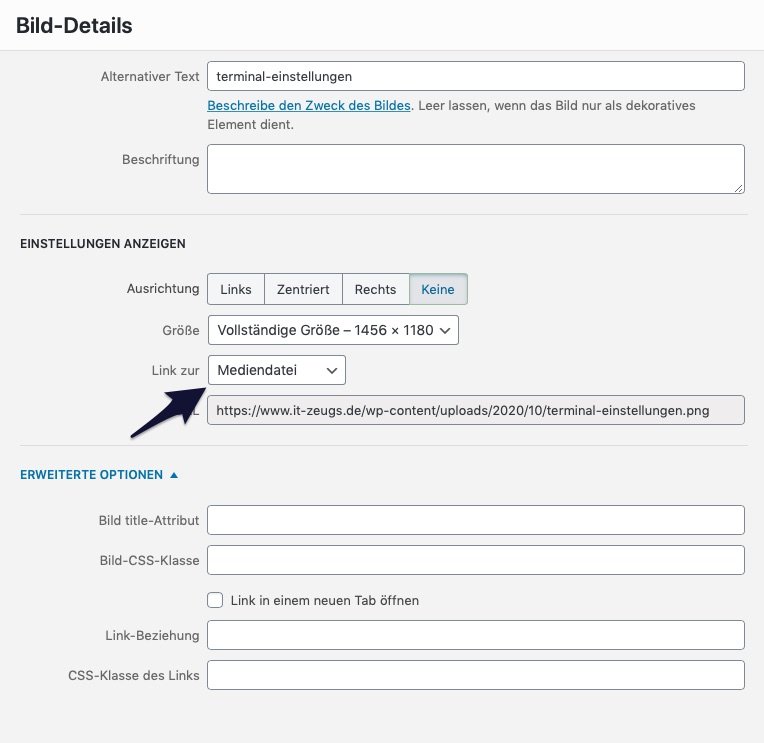This screenshot has width=764, height=743.
Task: Click the URL field with terminal-einstellungen.png
Action: point(476,410)
